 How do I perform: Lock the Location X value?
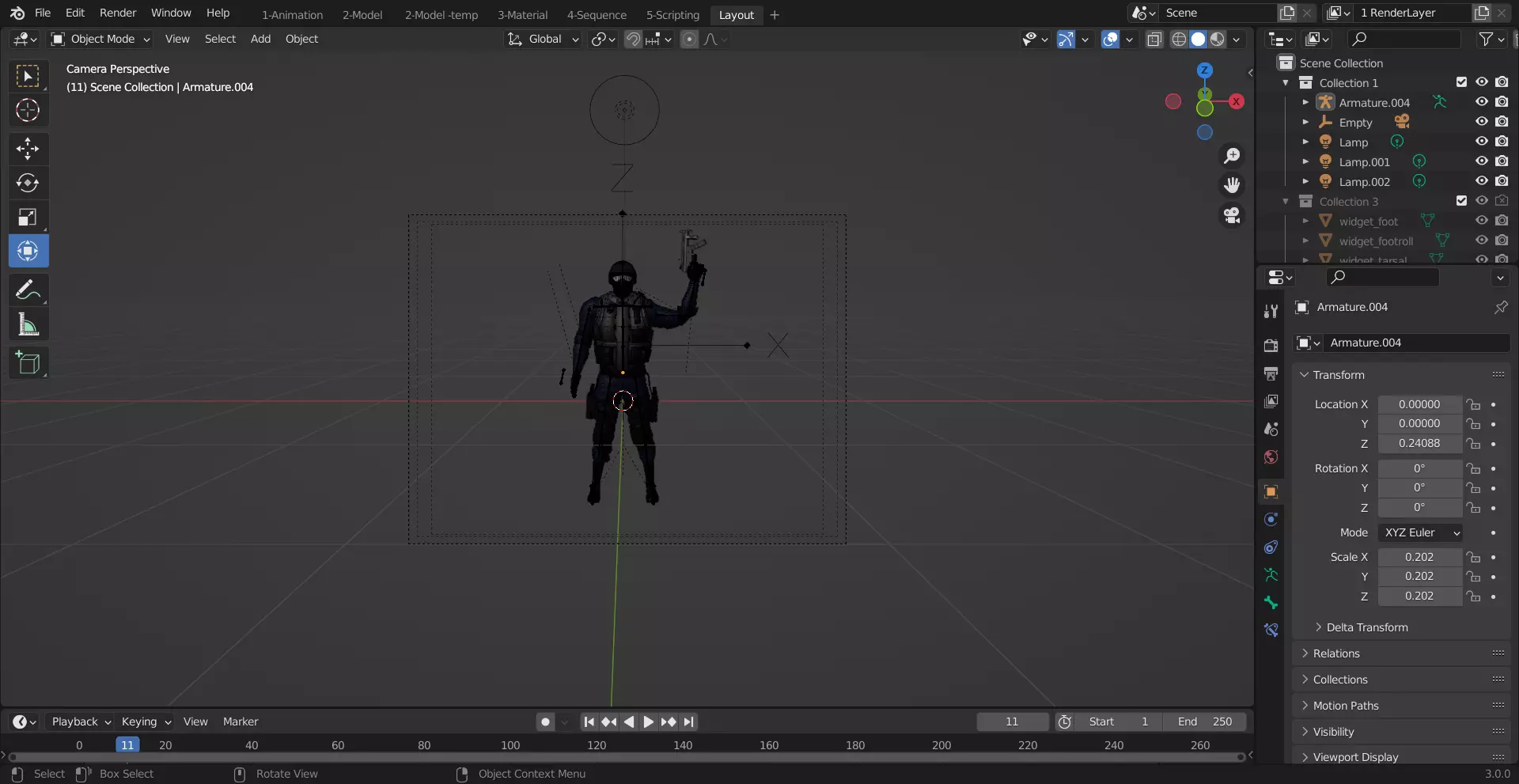click(1473, 404)
